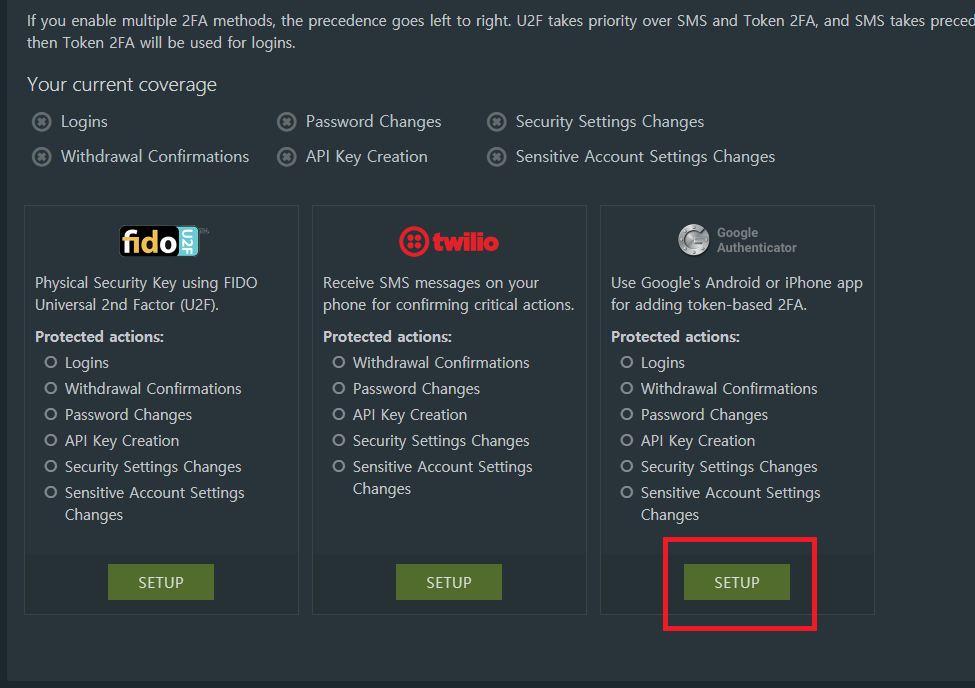Click 'Logins' text in fido card
975x688 pixels.
87,363
